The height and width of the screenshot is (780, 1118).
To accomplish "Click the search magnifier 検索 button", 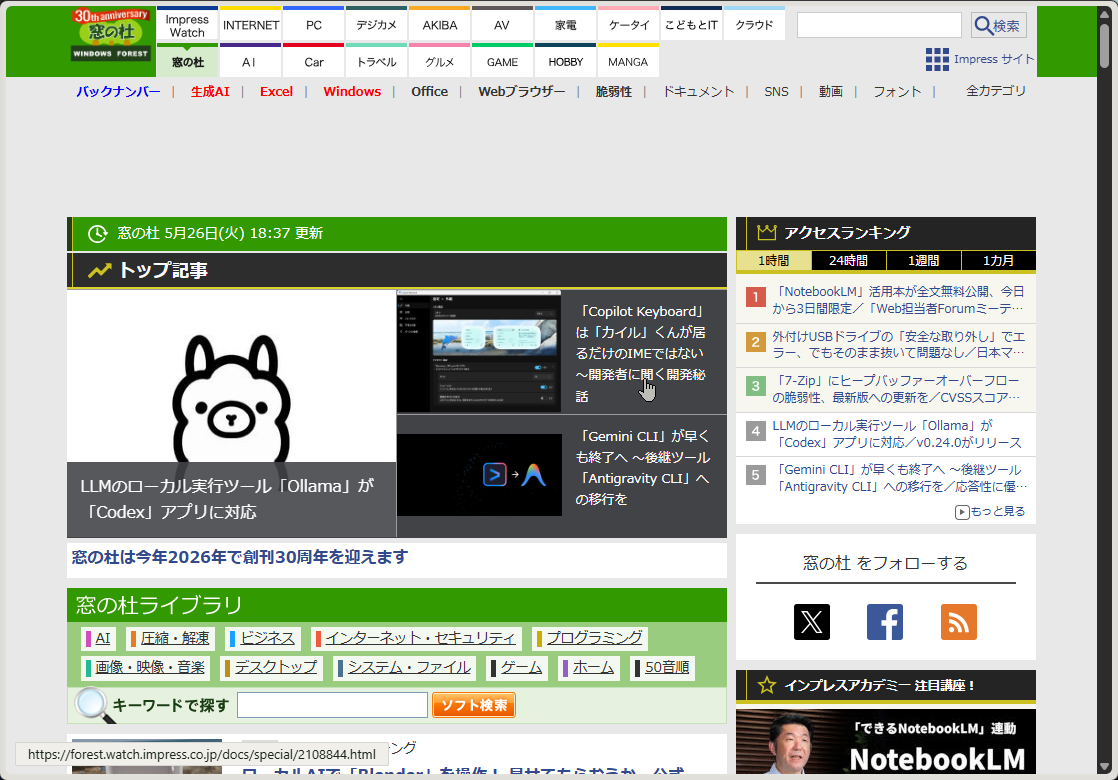I will point(998,26).
